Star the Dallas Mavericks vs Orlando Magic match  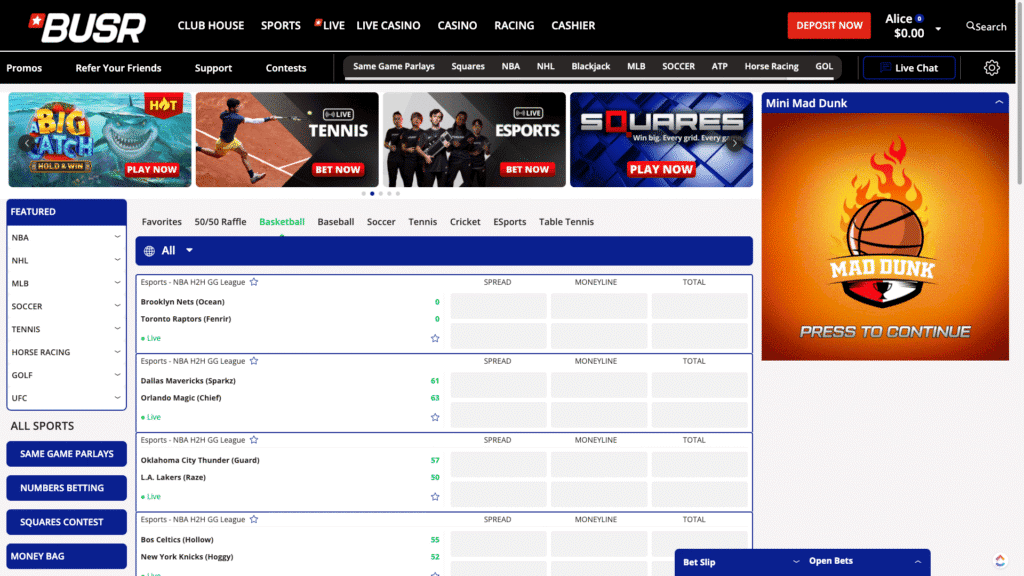point(435,417)
